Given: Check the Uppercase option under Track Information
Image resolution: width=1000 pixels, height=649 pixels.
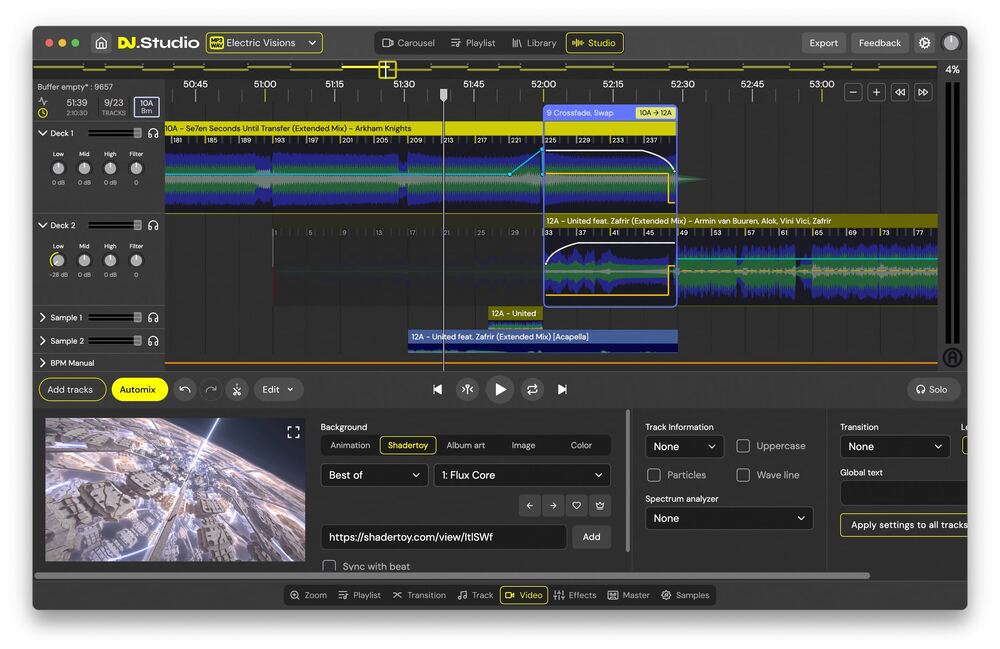Looking at the screenshot, I should click(x=741, y=446).
